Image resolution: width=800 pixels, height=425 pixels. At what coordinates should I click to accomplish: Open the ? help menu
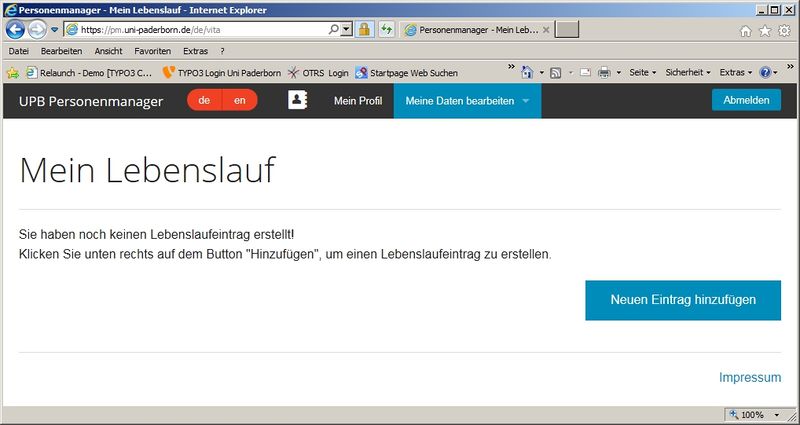[x=222, y=51]
